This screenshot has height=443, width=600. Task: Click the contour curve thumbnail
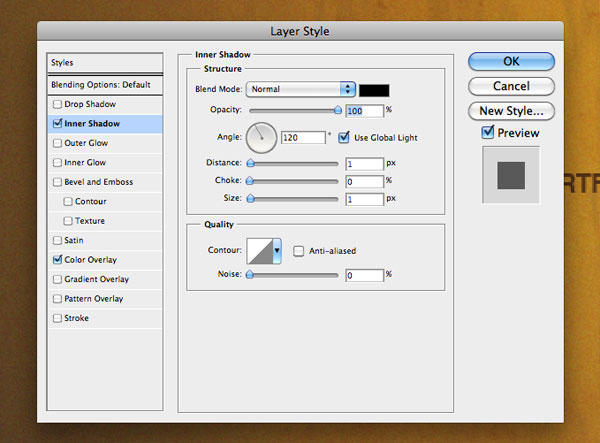click(259, 251)
